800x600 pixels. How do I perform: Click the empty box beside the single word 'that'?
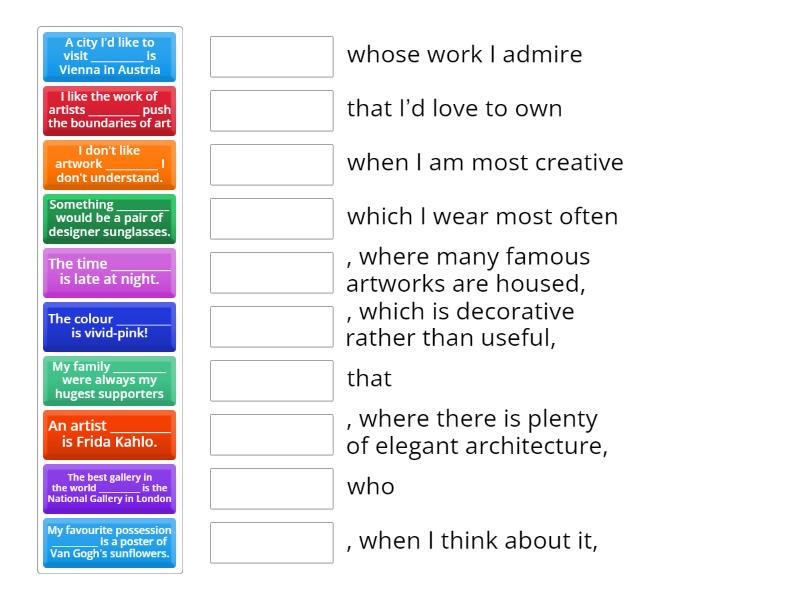(272, 381)
